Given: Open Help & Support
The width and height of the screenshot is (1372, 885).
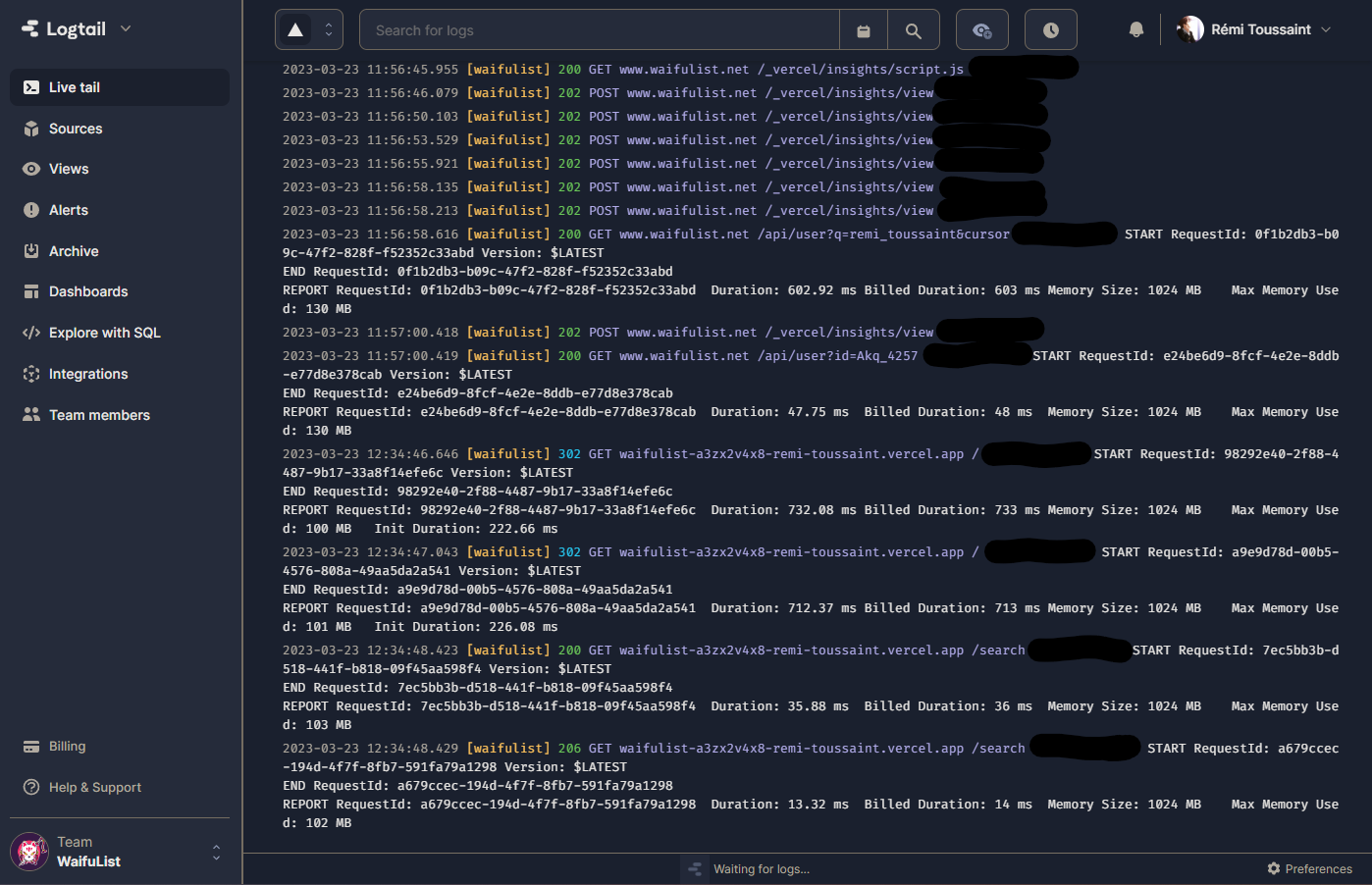Looking at the screenshot, I should 120,787.
